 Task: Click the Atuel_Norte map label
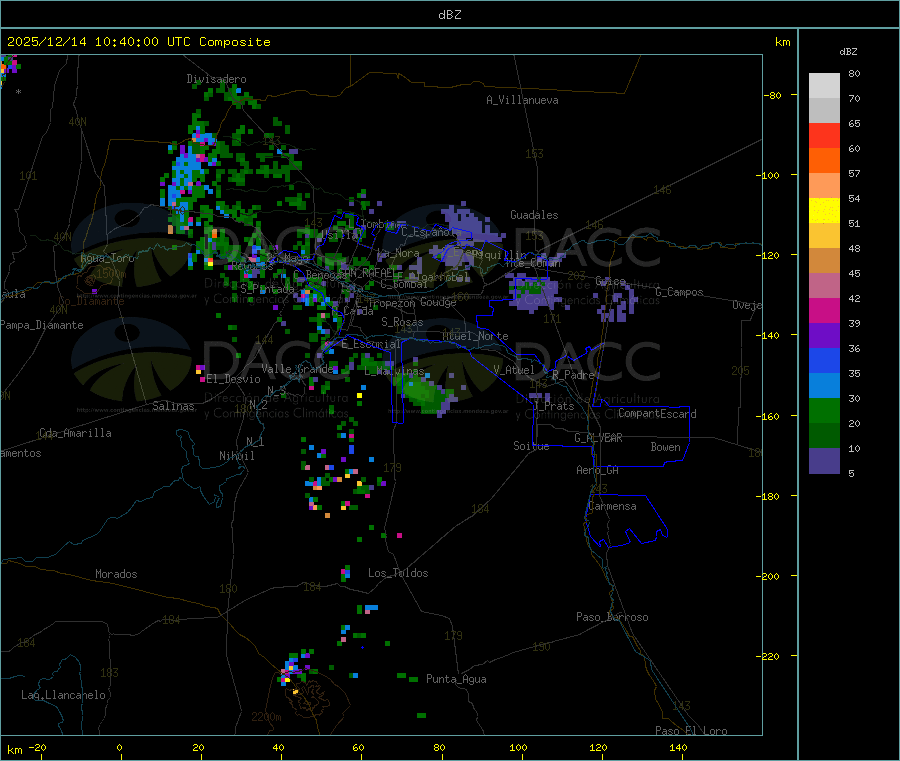475,336
